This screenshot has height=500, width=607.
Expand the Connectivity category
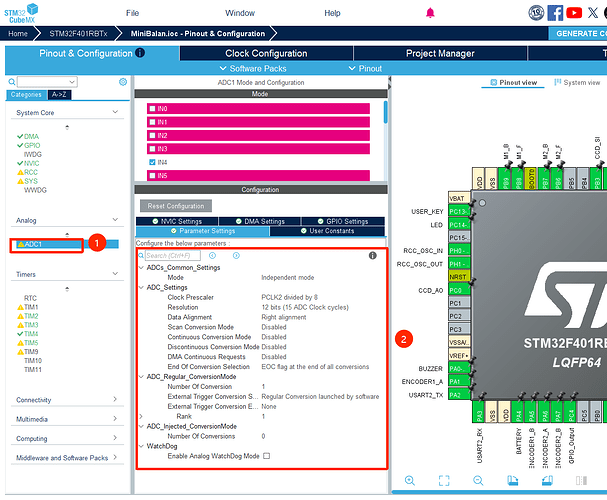tap(115, 399)
